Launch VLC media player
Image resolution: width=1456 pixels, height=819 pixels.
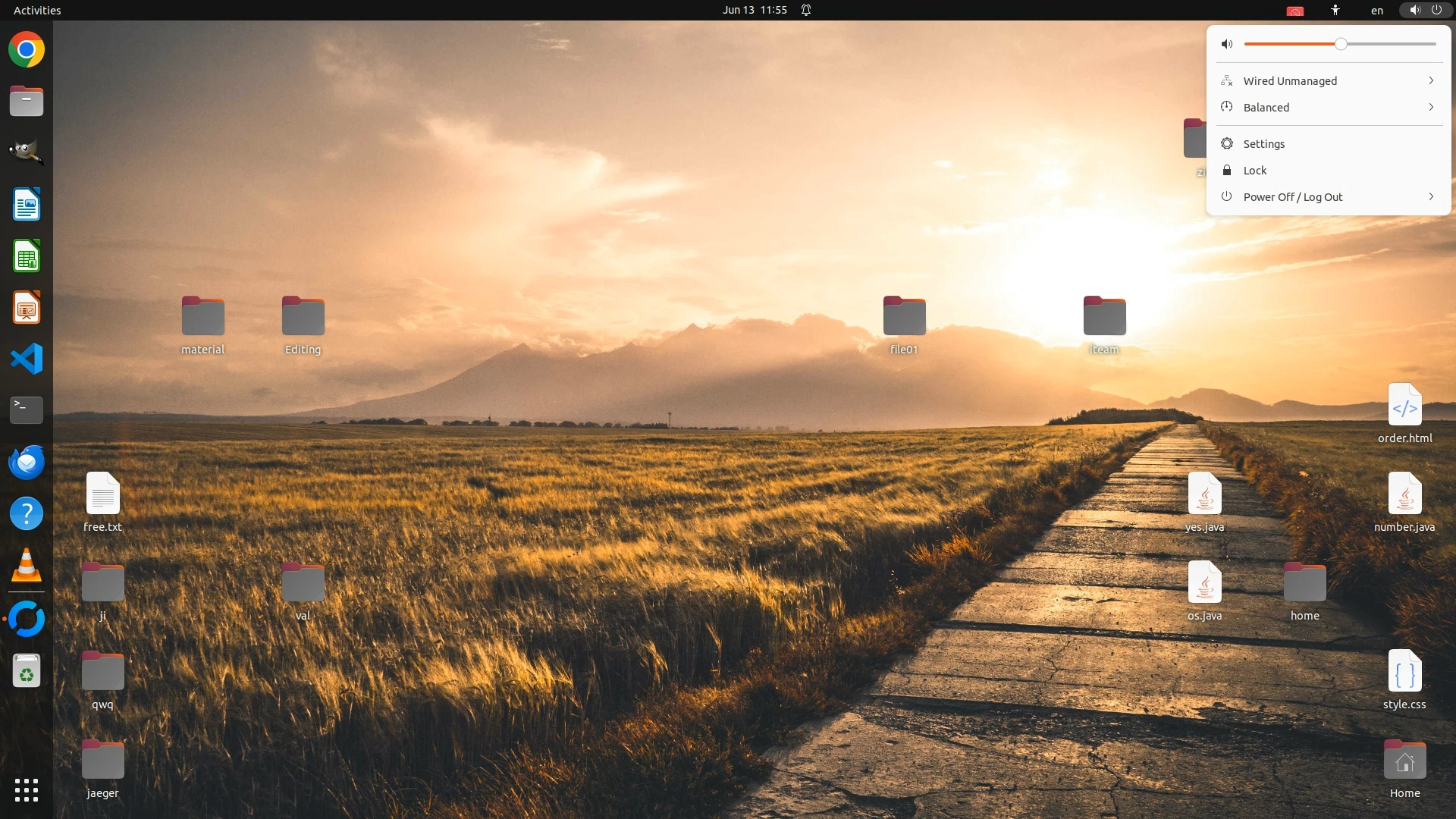click(27, 566)
